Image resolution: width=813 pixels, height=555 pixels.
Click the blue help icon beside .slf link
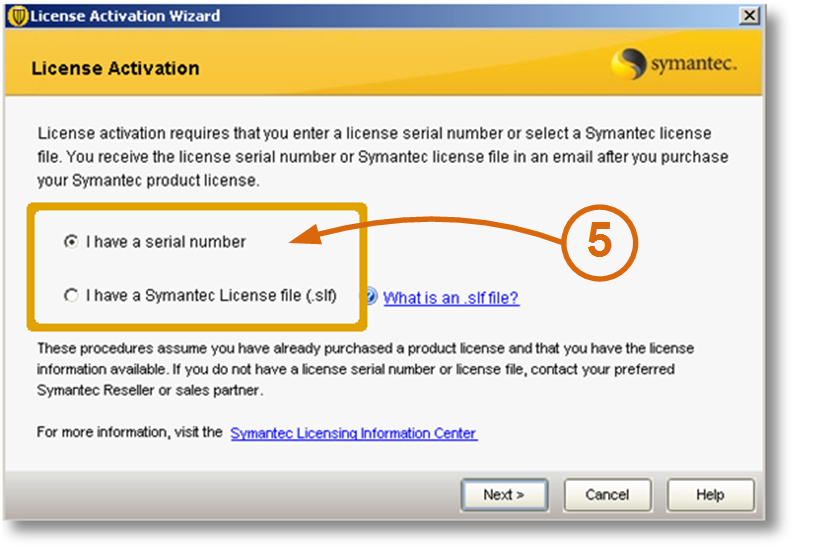(371, 296)
